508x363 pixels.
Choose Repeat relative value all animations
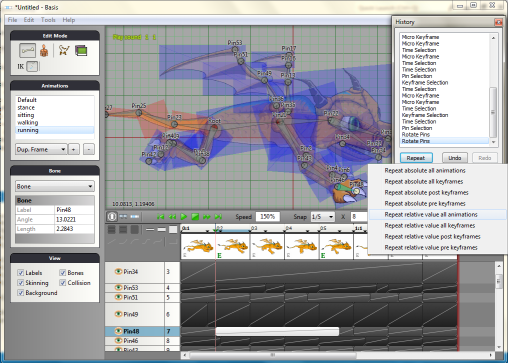tap(437, 214)
